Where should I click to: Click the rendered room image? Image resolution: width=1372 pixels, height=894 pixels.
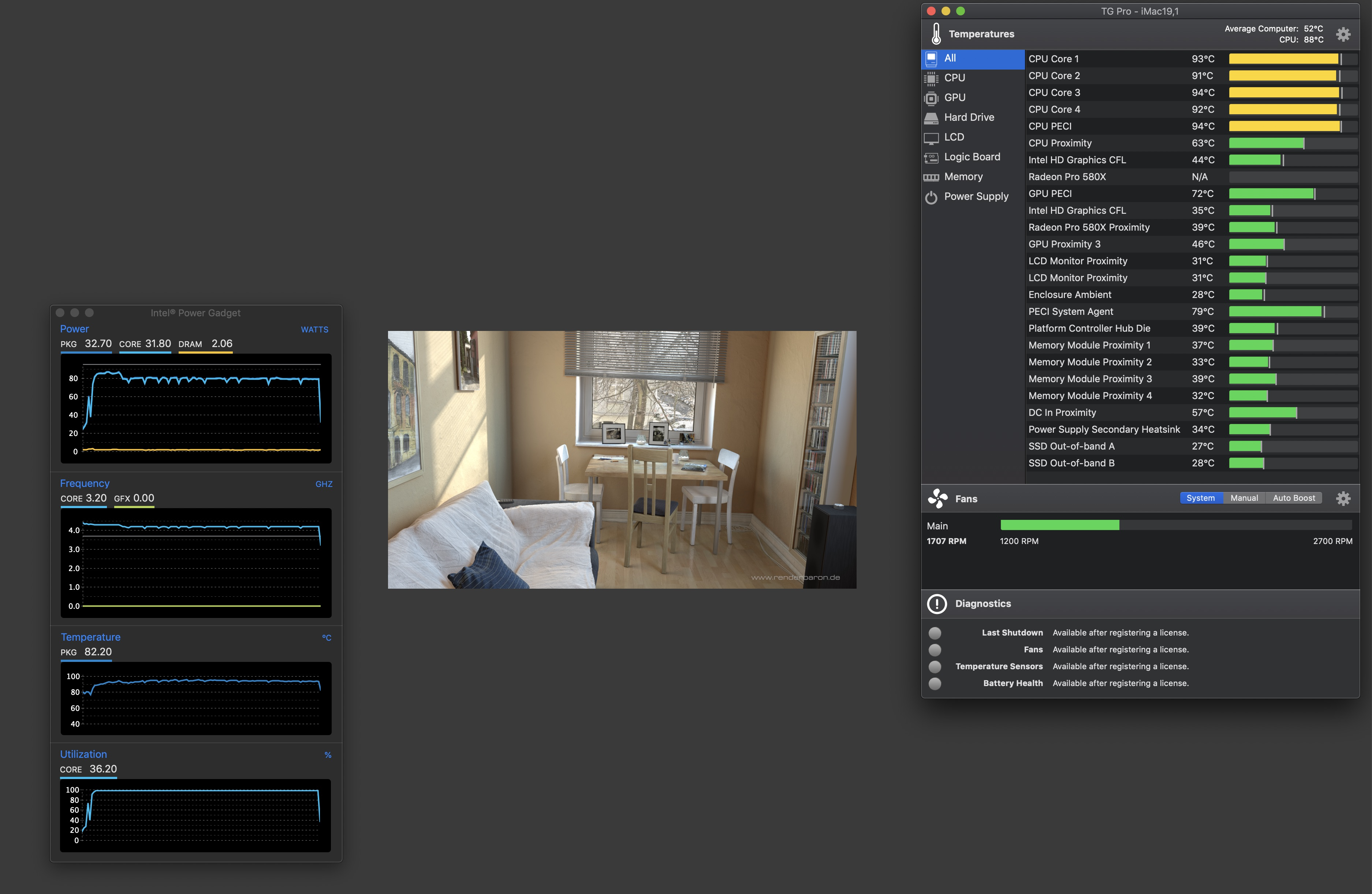tap(622, 459)
